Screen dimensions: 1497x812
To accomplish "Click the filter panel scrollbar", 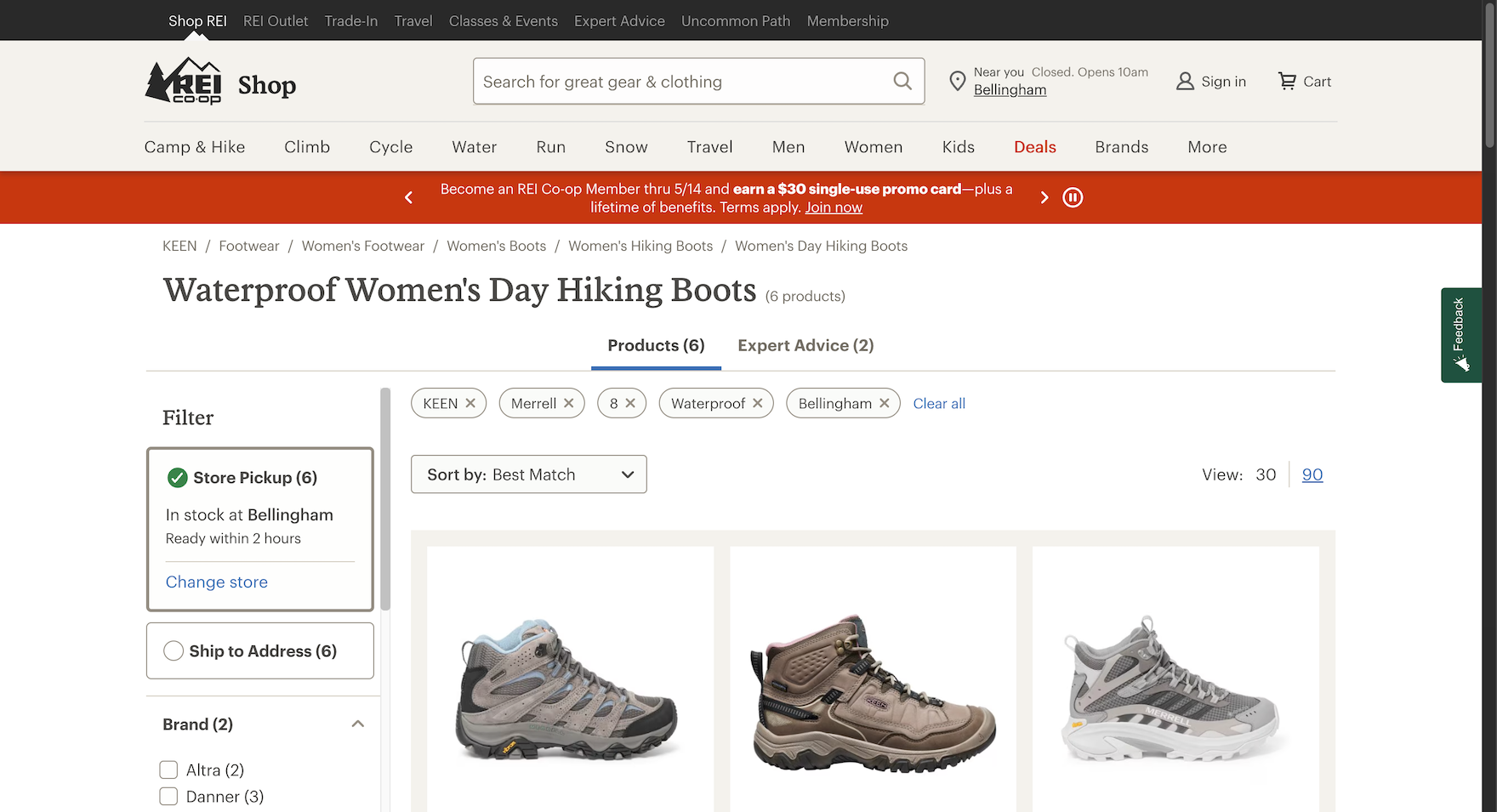I will coord(385,500).
